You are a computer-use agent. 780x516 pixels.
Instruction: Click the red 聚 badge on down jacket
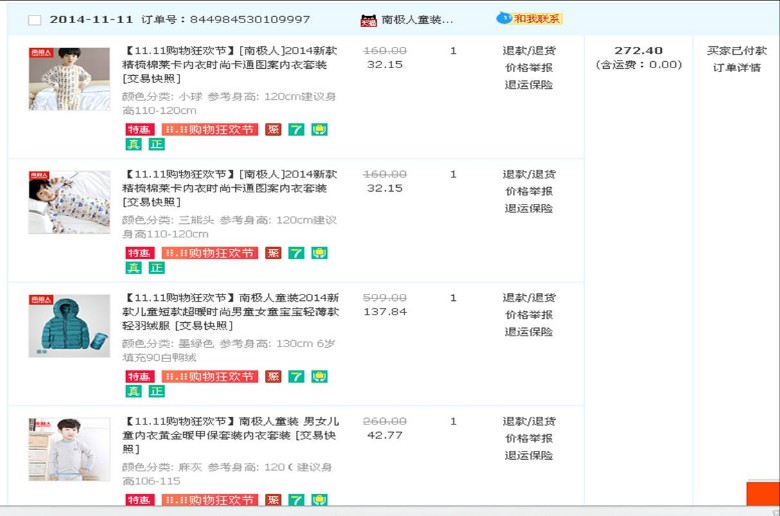tap(273, 376)
